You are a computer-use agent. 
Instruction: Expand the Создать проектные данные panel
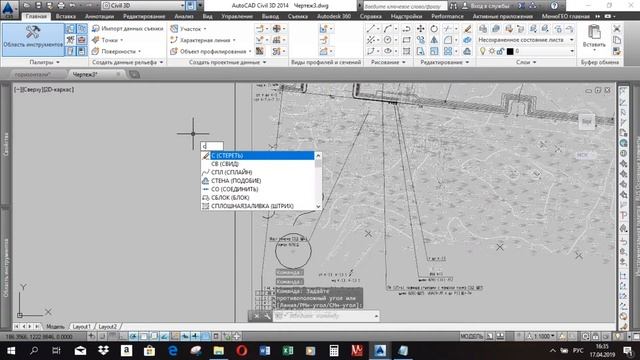[227, 62]
